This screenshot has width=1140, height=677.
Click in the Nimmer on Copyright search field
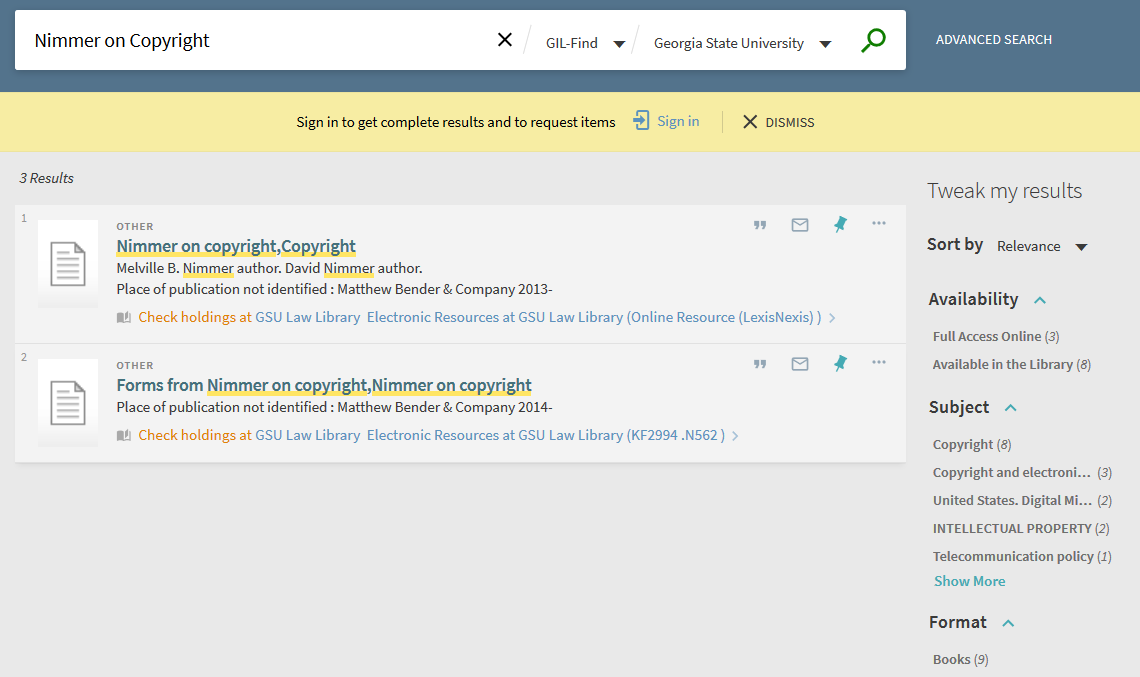pyautogui.click(x=250, y=41)
